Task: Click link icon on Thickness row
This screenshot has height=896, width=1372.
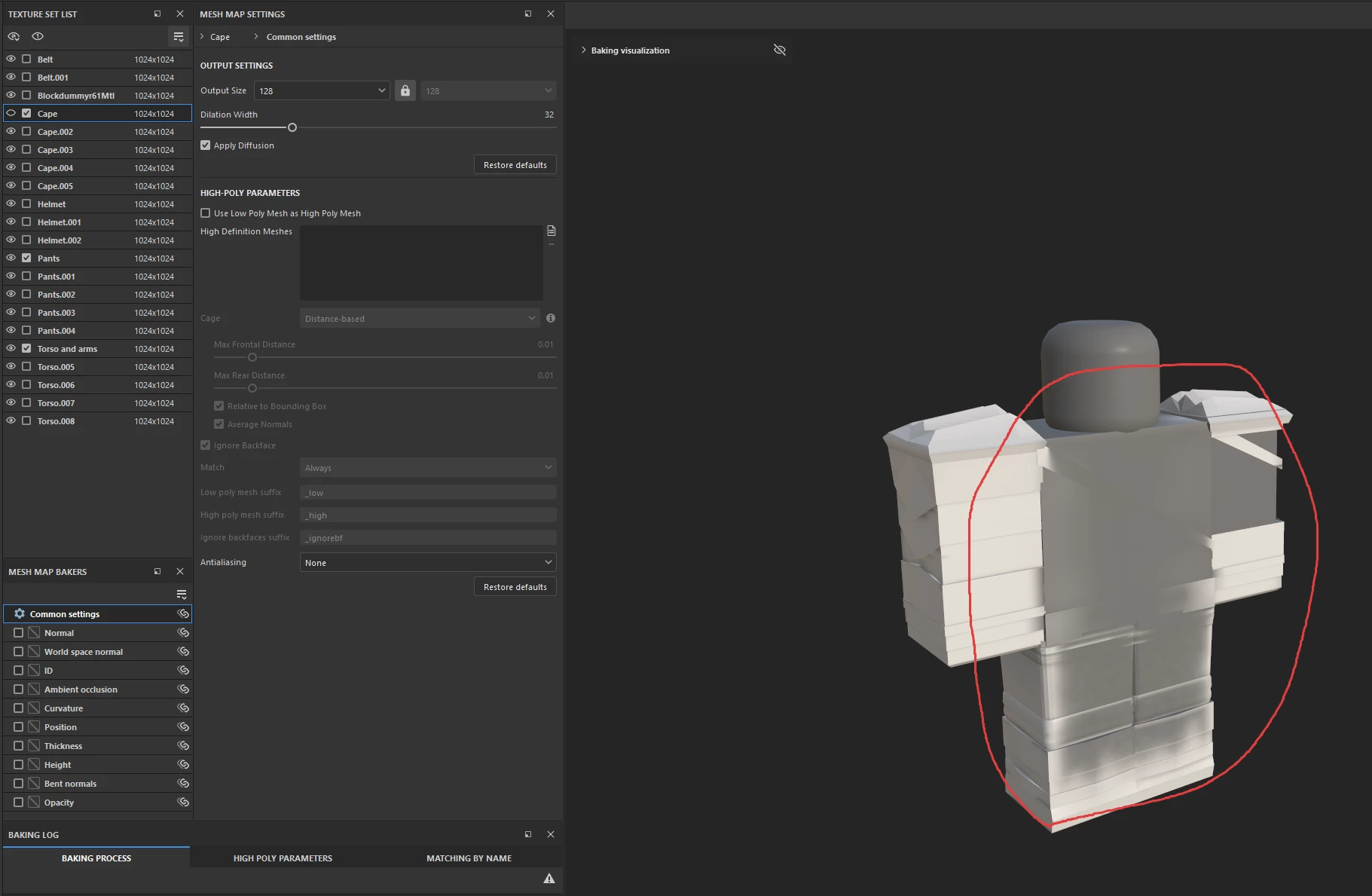Action: (183, 745)
